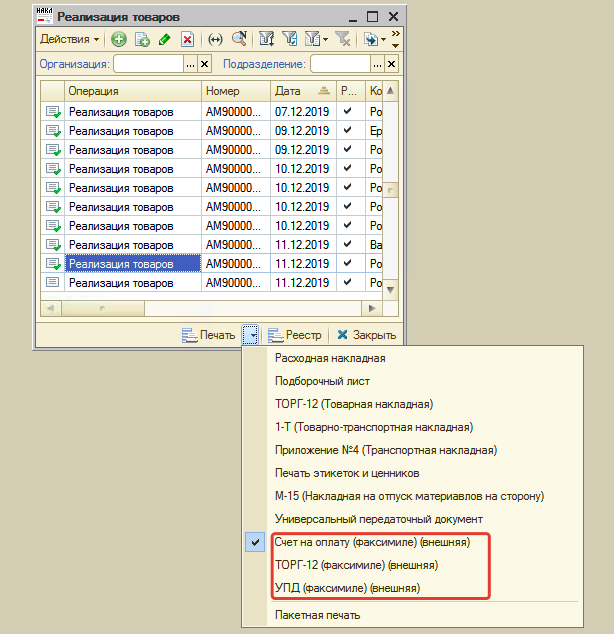The width and height of the screenshot is (614, 634).
Task: Click the Подразделение input field
Action: pyautogui.click(x=340, y=64)
